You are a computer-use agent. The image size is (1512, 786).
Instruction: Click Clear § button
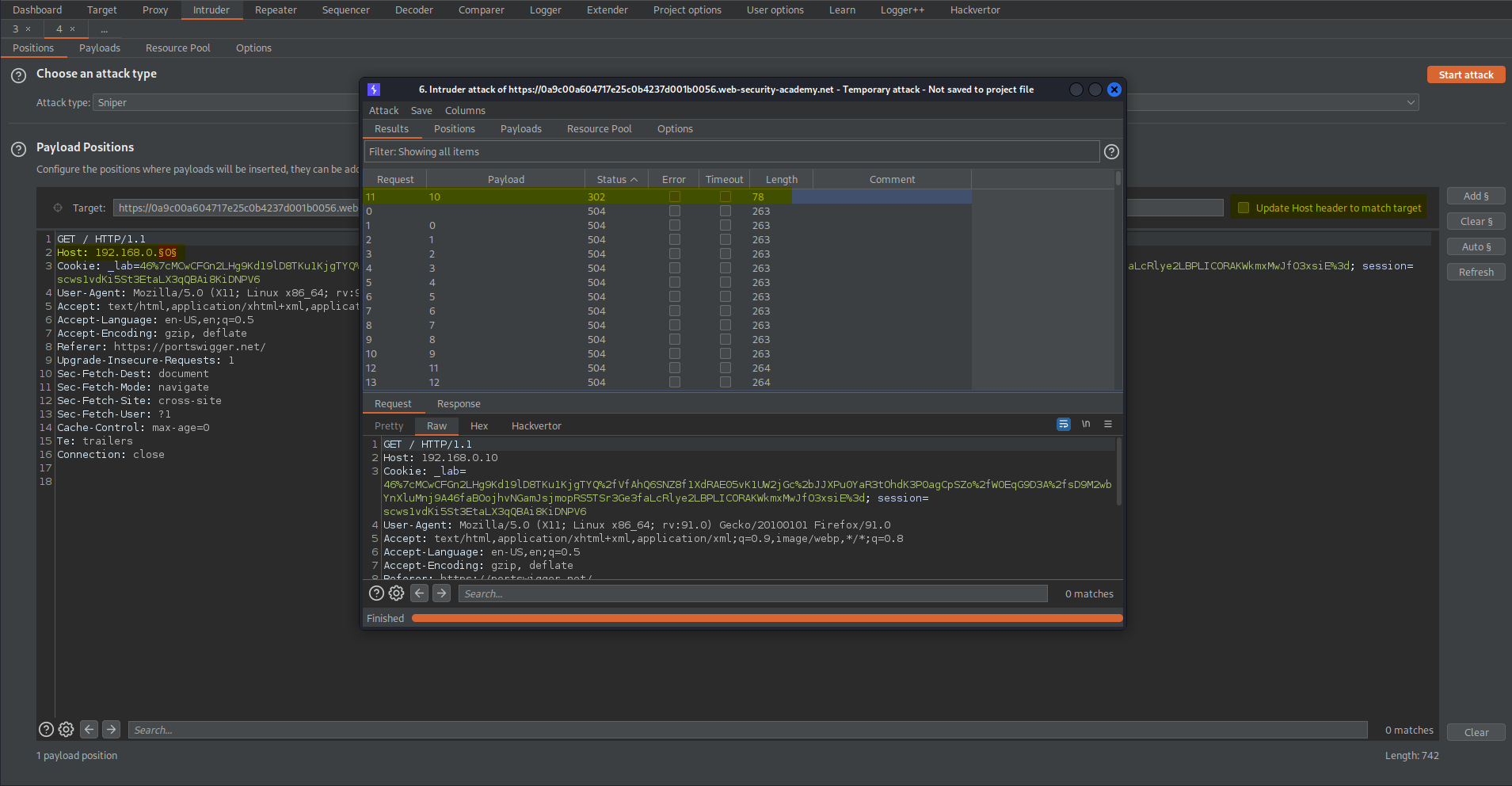[1476, 222]
